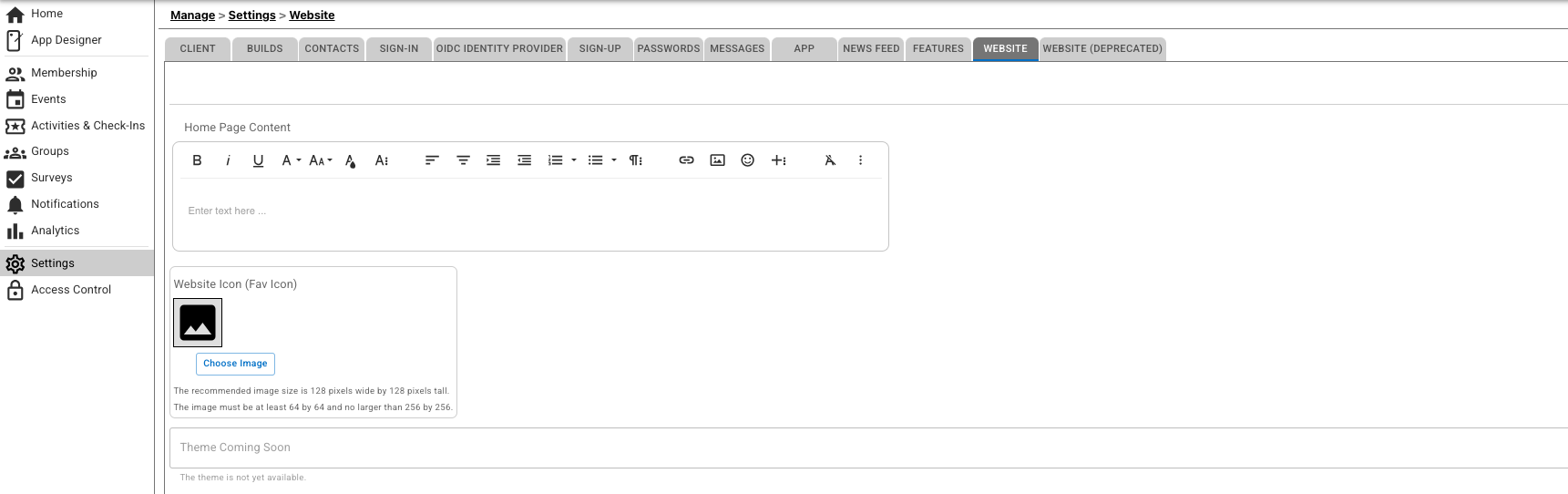Screen dimensions: 1568x494
Task: Clear text formatting in editor
Action: pos(830,160)
